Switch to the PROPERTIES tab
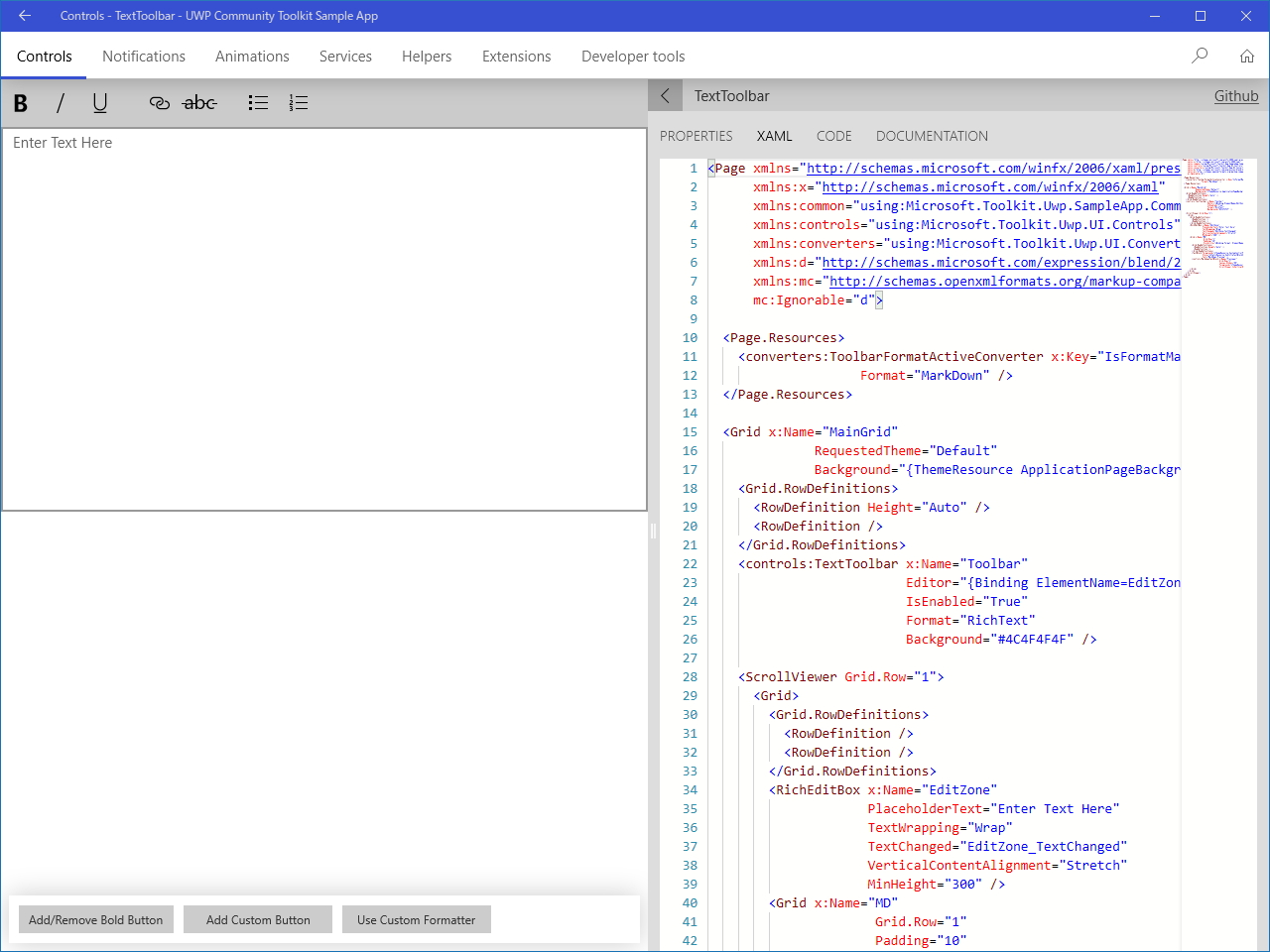1270x952 pixels. pos(696,136)
